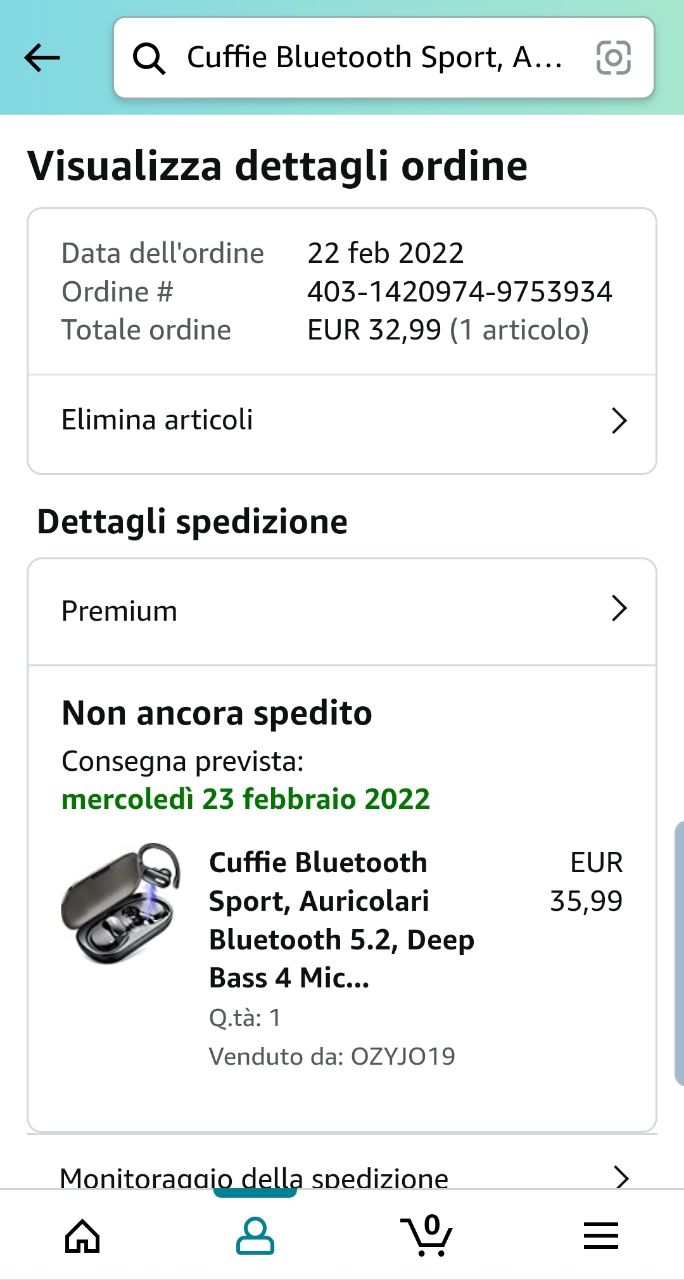Expand Elimina articoli chevron

coord(619,421)
